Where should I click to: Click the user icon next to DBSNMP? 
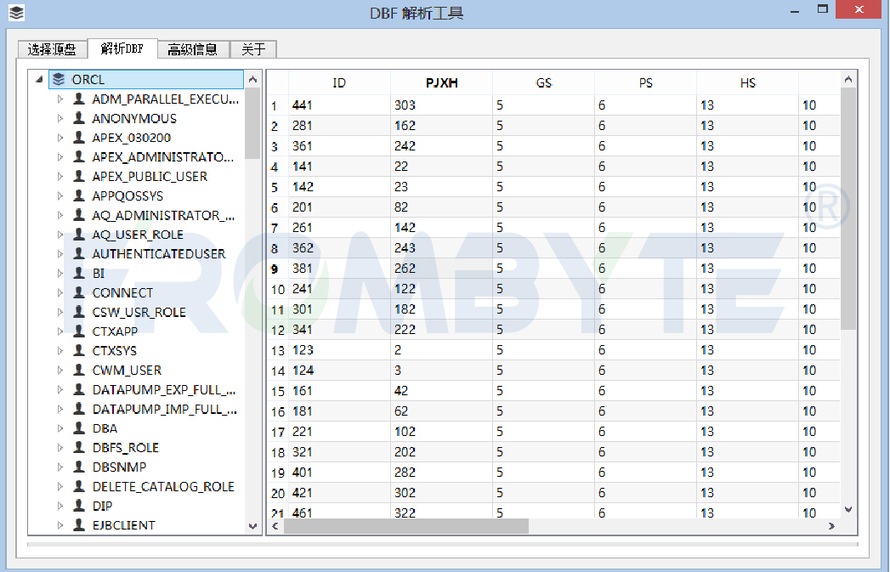point(79,466)
